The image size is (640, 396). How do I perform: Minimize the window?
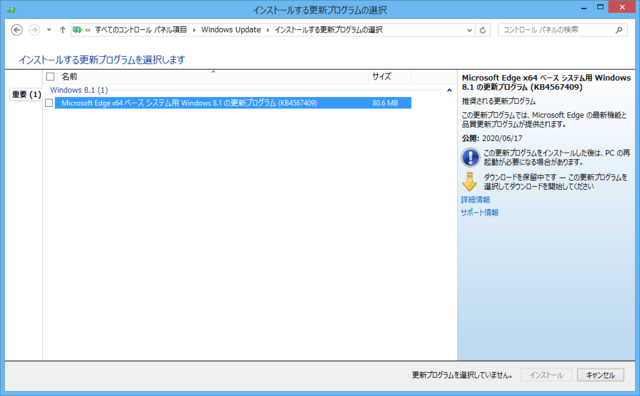[x=584, y=7]
